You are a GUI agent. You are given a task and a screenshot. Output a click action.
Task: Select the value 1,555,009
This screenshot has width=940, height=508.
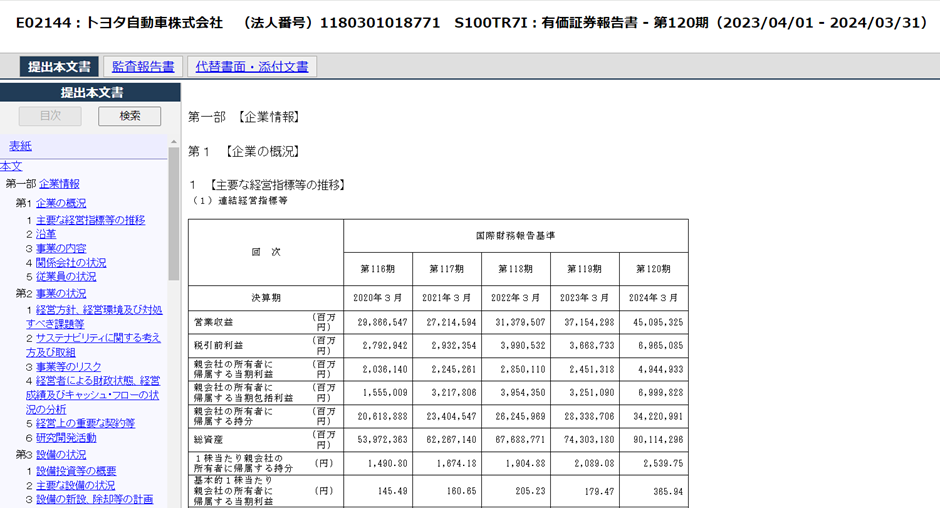point(385,392)
